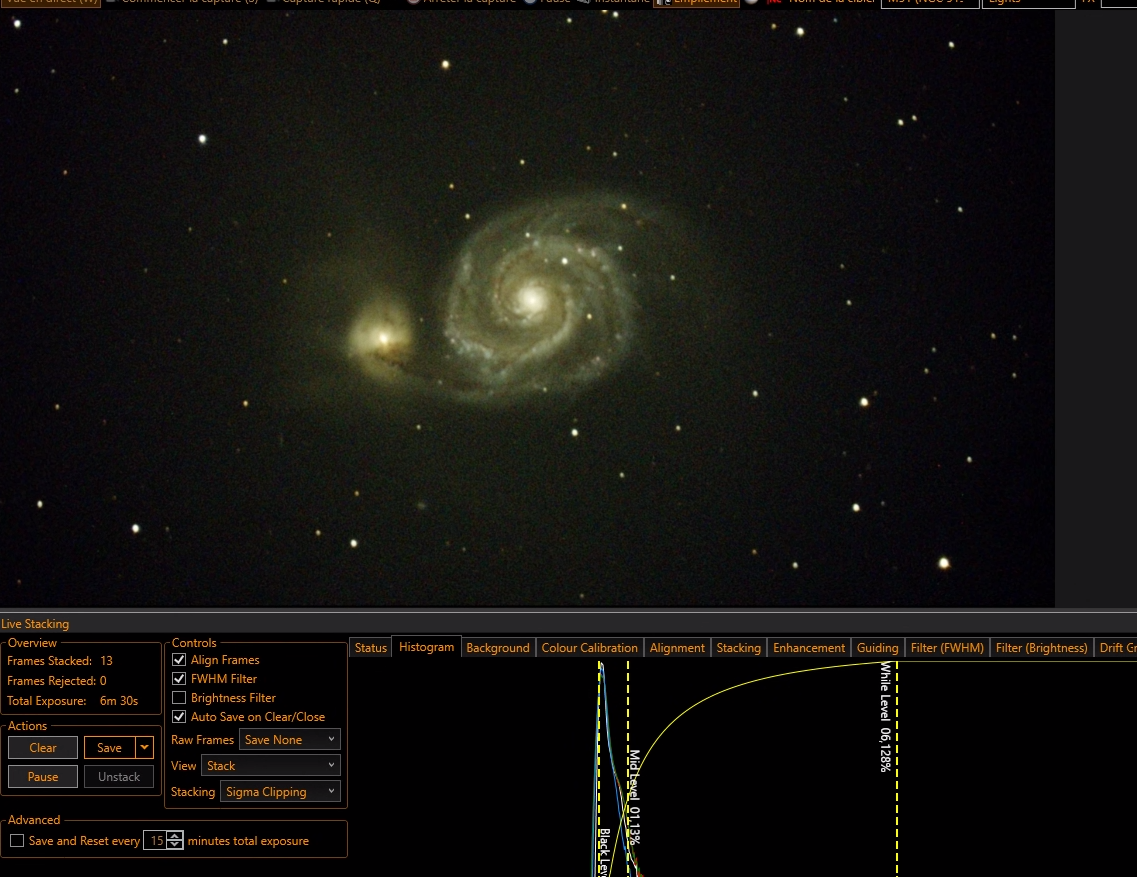Viewport: 1137px width, 877px height.
Task: Disable the FWHM Filter checkbox
Action: point(179,678)
